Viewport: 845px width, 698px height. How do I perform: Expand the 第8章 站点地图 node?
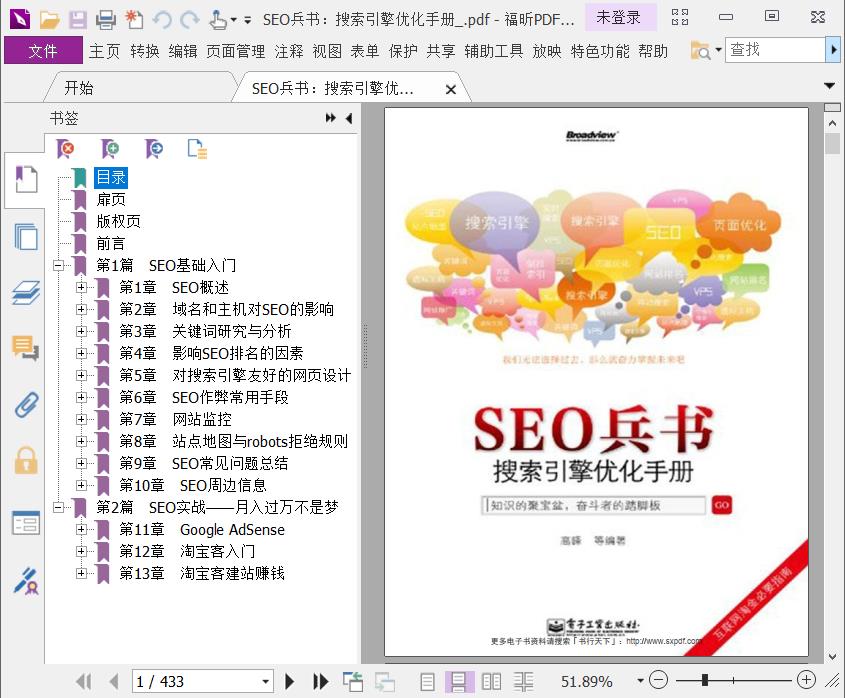coord(81,441)
